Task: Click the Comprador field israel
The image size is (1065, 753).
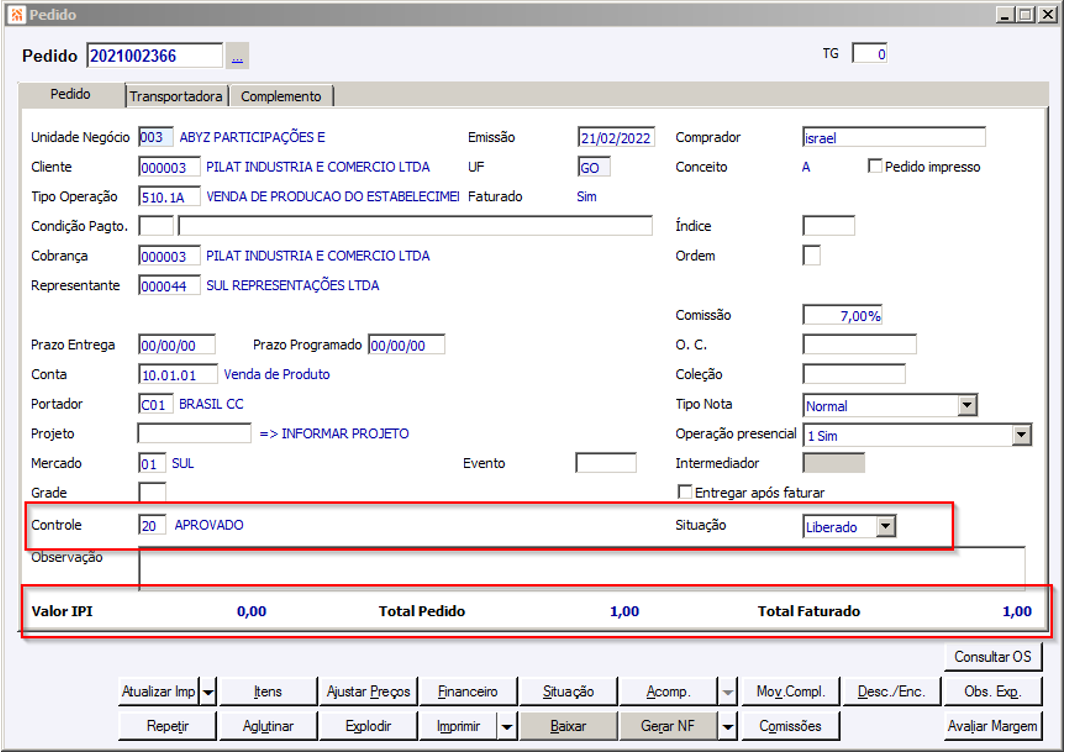Action: 894,137
